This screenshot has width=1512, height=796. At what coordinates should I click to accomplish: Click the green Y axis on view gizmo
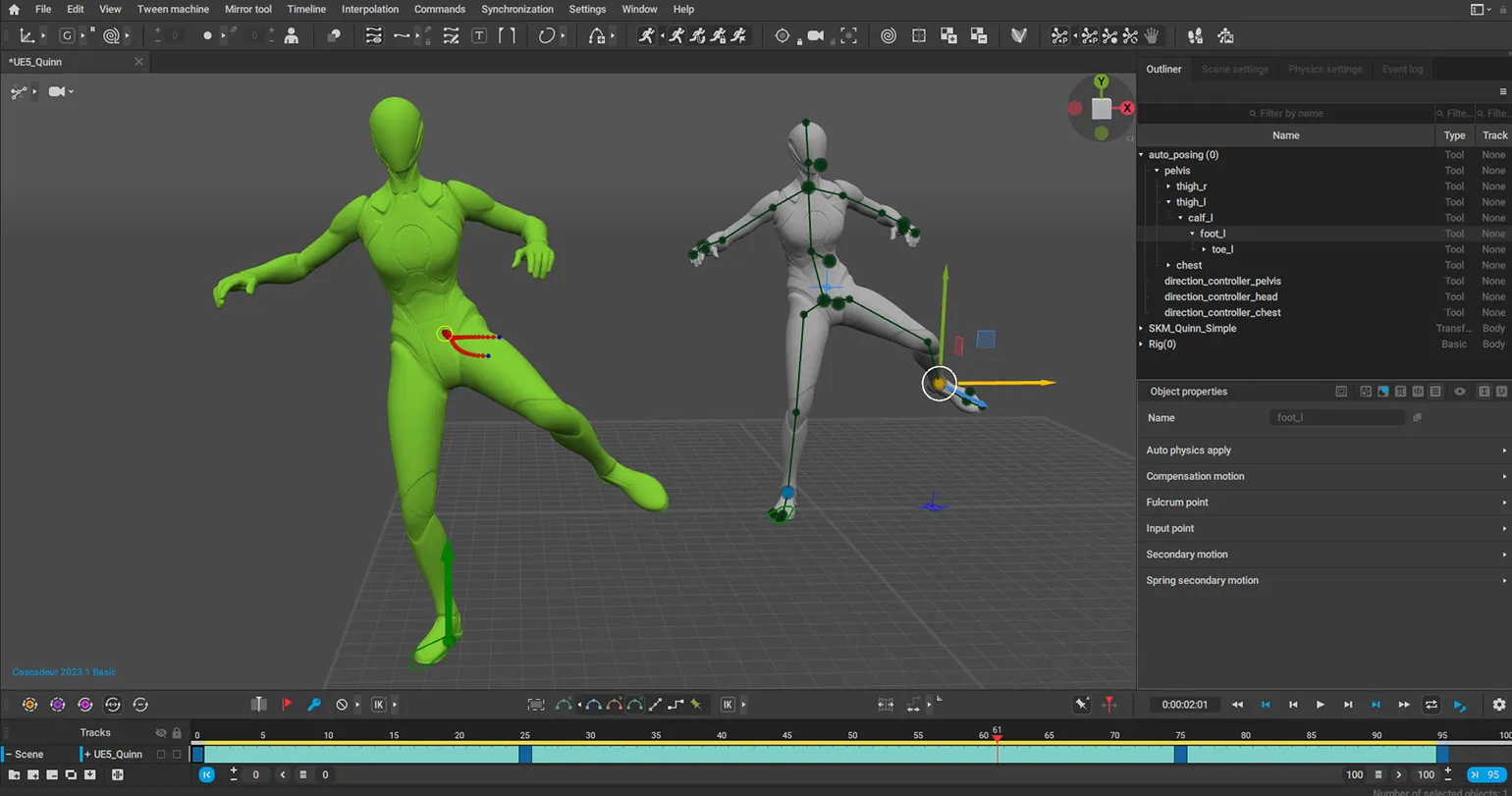[x=1102, y=81]
